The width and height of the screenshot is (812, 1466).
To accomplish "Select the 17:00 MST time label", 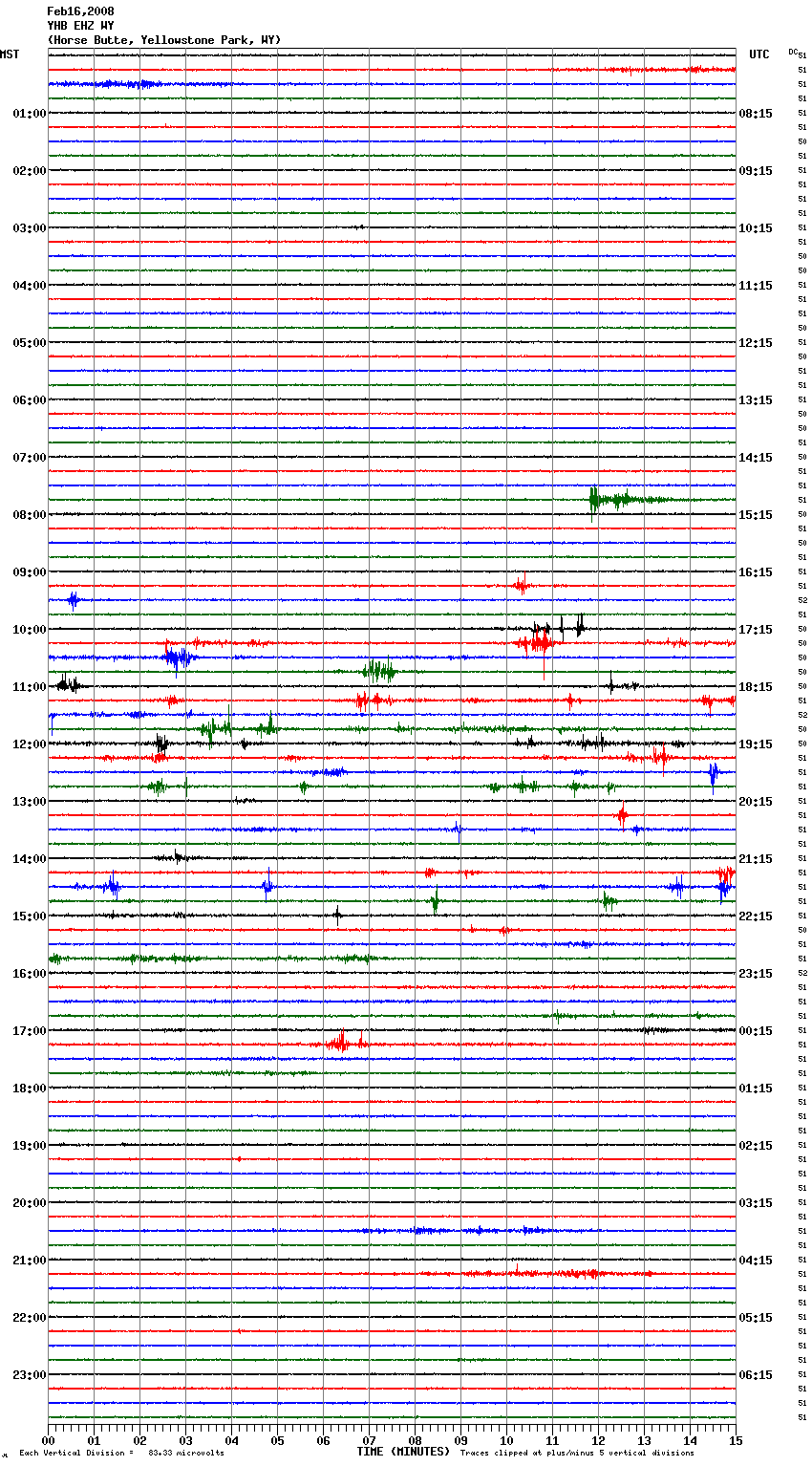I will [29, 1031].
